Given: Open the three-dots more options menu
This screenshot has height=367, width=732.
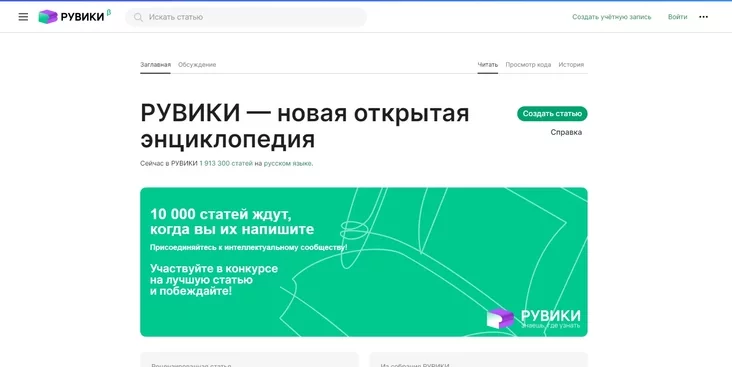Looking at the screenshot, I should coord(703,17).
